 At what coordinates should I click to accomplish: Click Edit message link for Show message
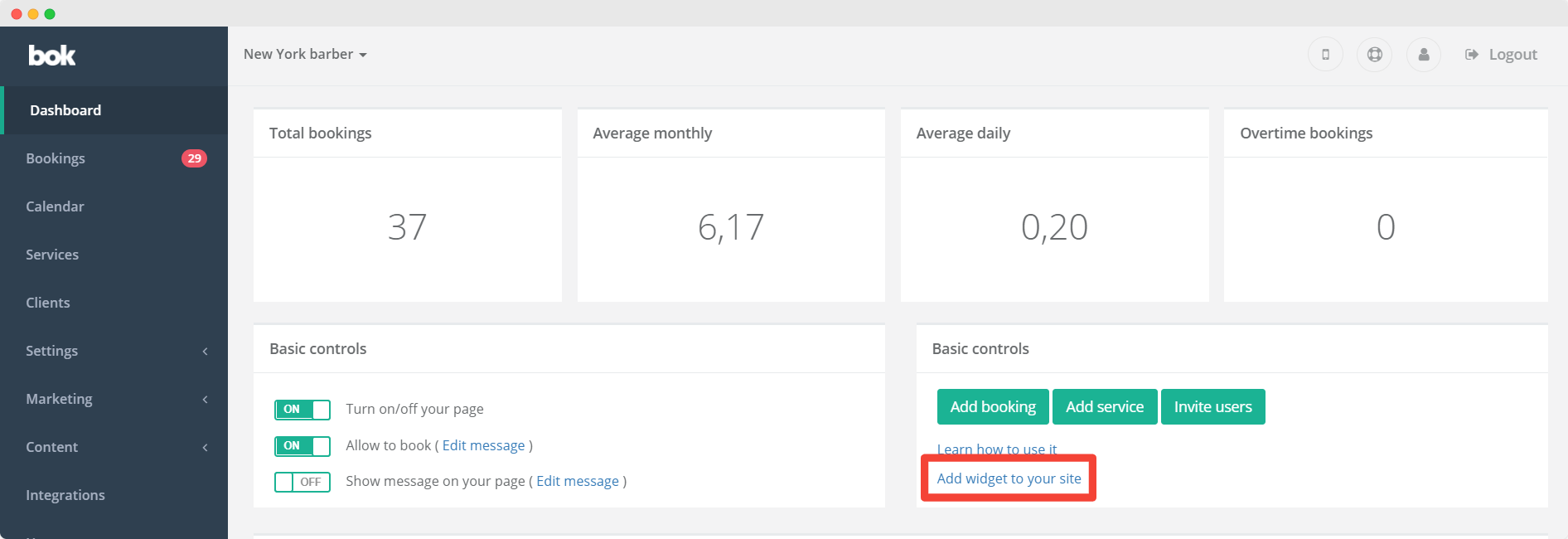pos(578,482)
